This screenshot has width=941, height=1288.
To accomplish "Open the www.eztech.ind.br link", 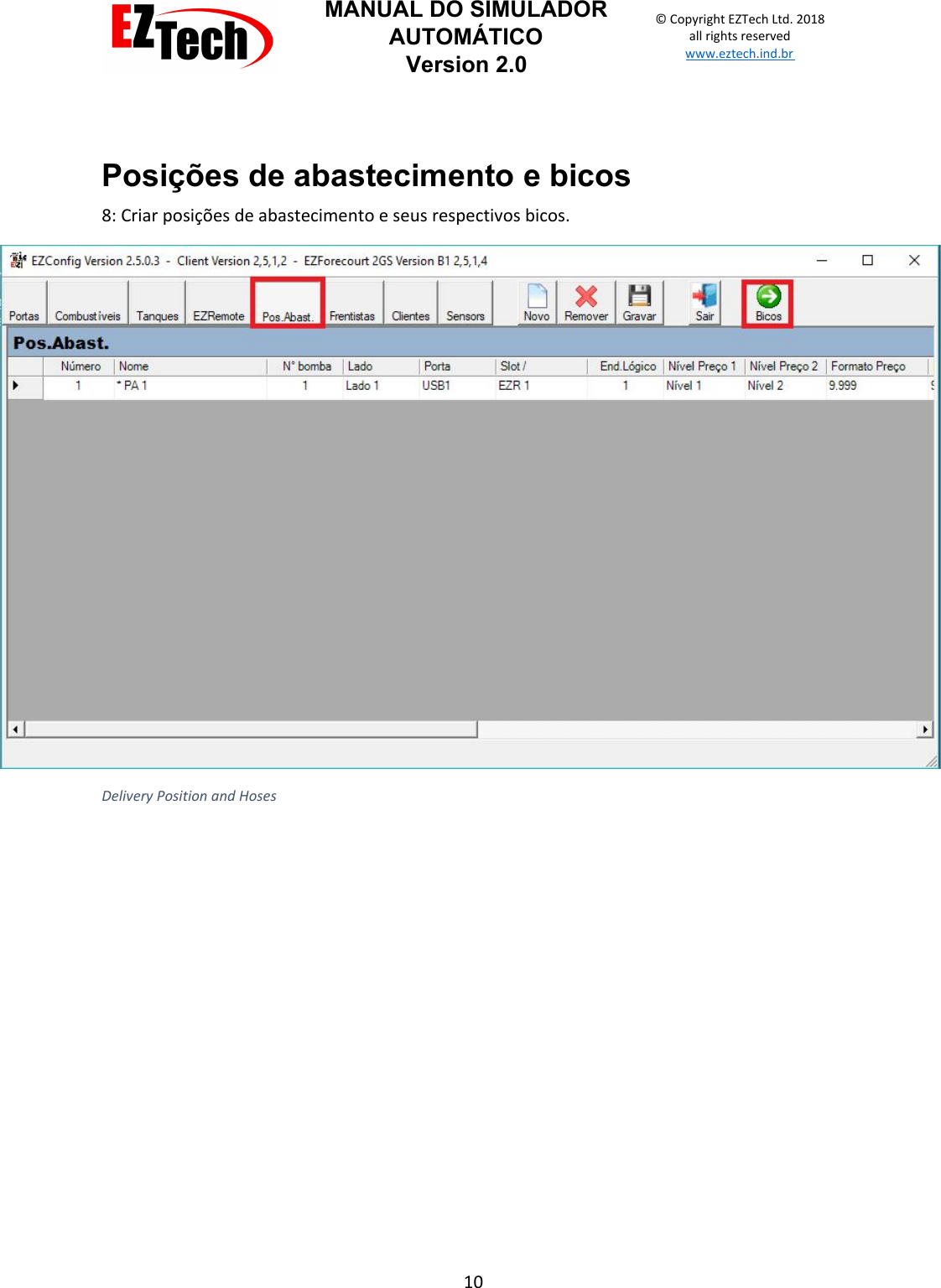I will (740, 54).
